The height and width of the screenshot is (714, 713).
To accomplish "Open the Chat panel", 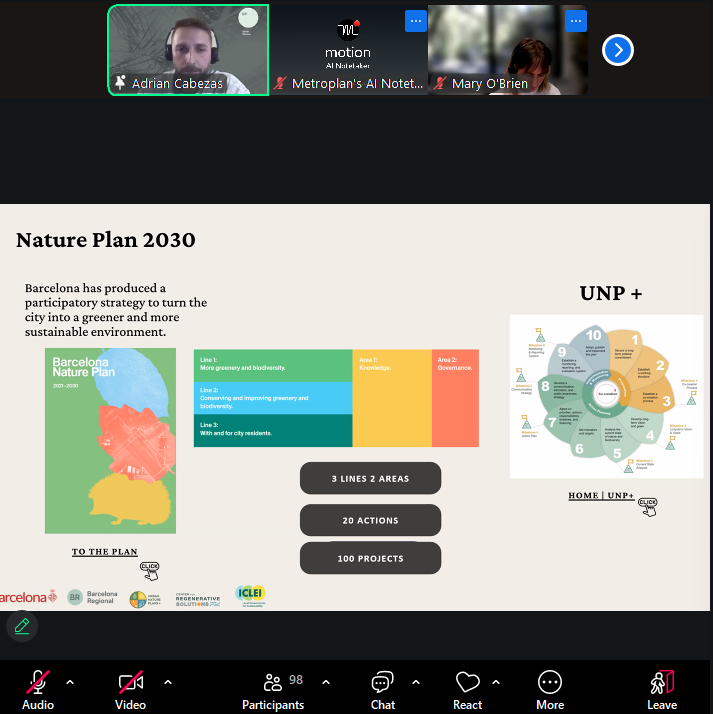I will coord(383,688).
